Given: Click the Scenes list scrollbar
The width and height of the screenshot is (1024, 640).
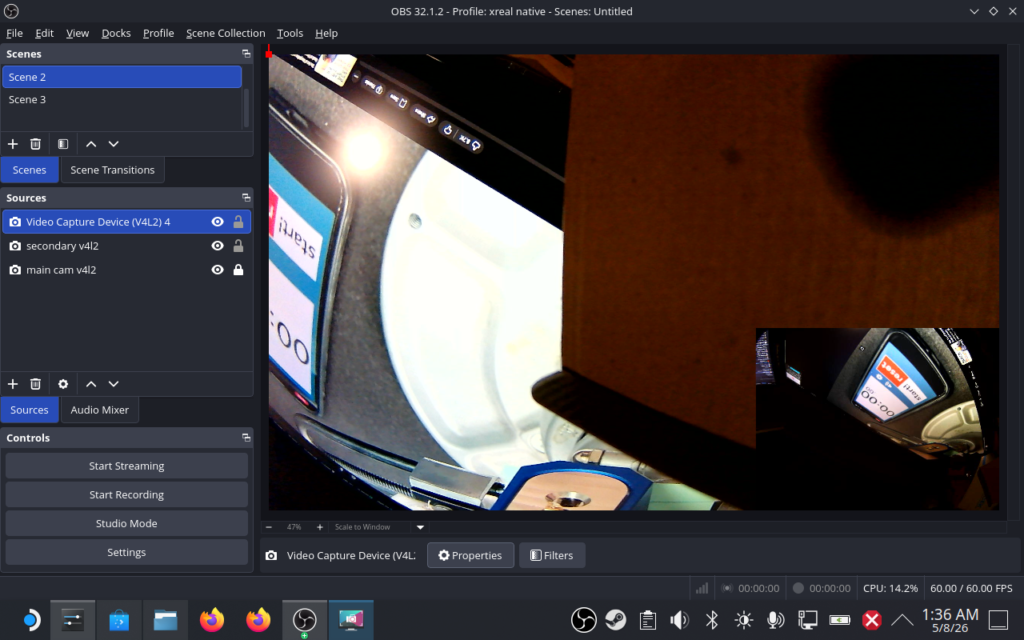Looking at the screenshot, I should click(246, 108).
